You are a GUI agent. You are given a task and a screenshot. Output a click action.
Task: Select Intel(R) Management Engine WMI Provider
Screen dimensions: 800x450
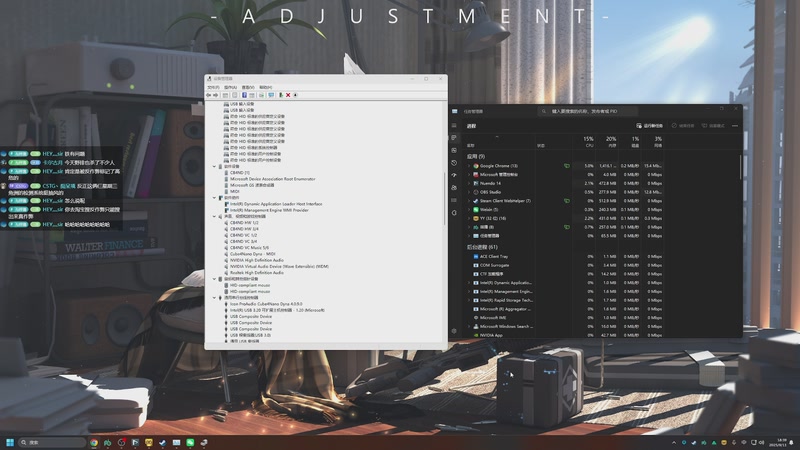pyautogui.click(x=269, y=210)
